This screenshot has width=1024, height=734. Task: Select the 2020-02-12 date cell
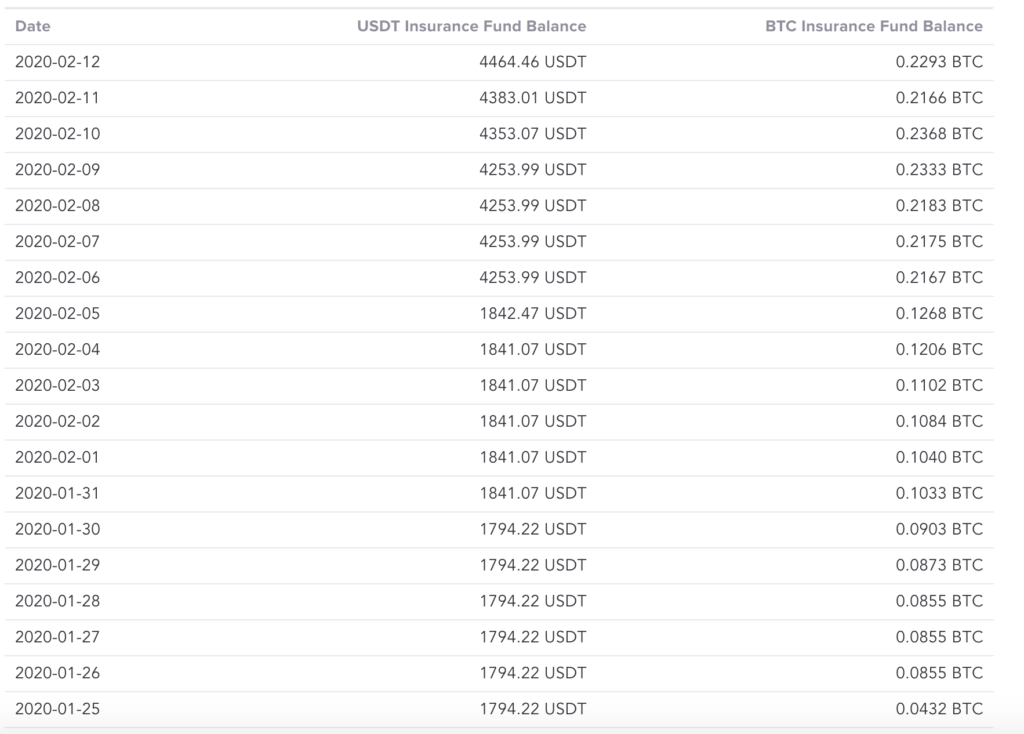[57, 62]
